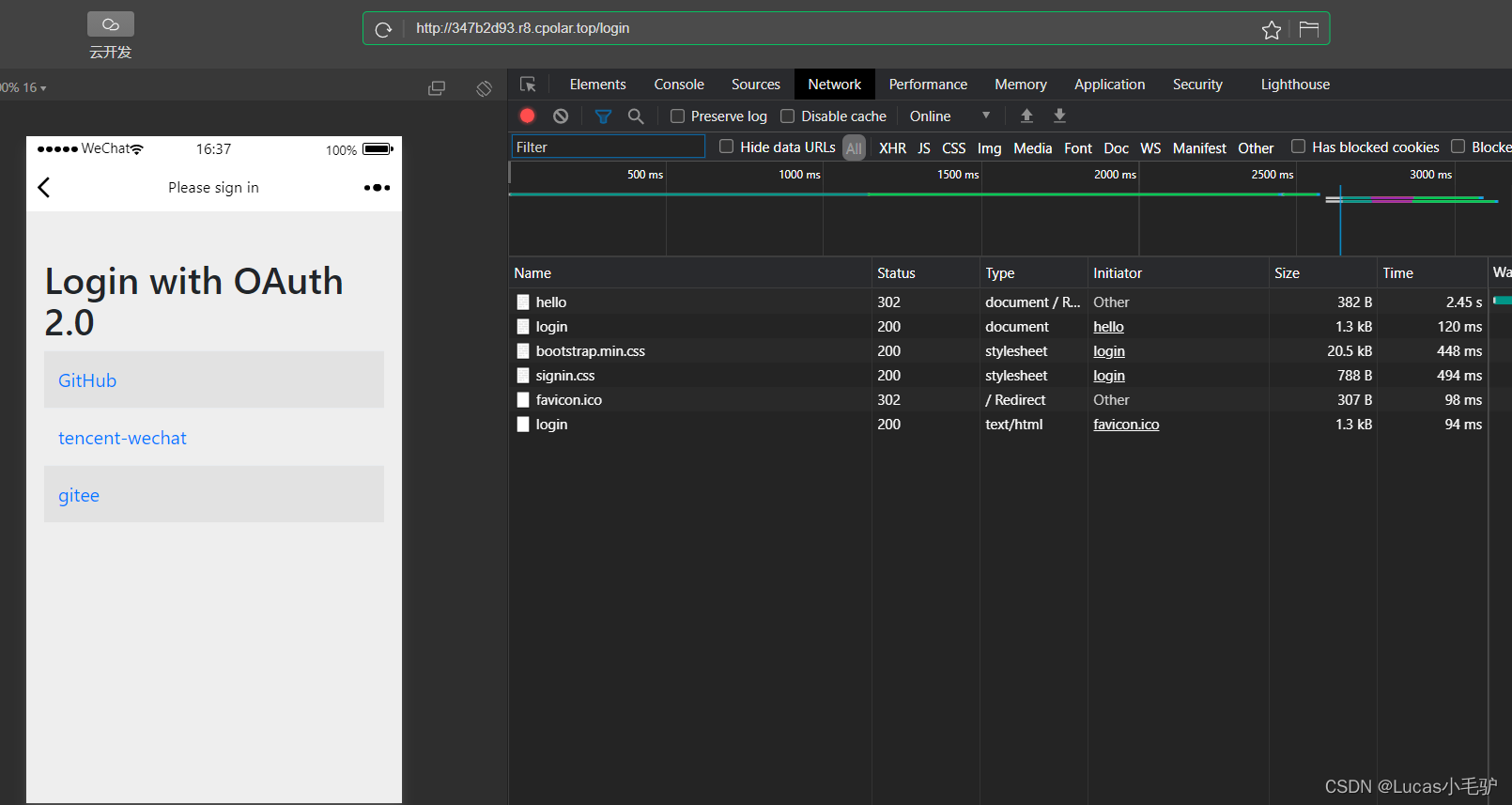Export HAR with the download icon
The height and width of the screenshot is (805, 1512).
[1059, 116]
